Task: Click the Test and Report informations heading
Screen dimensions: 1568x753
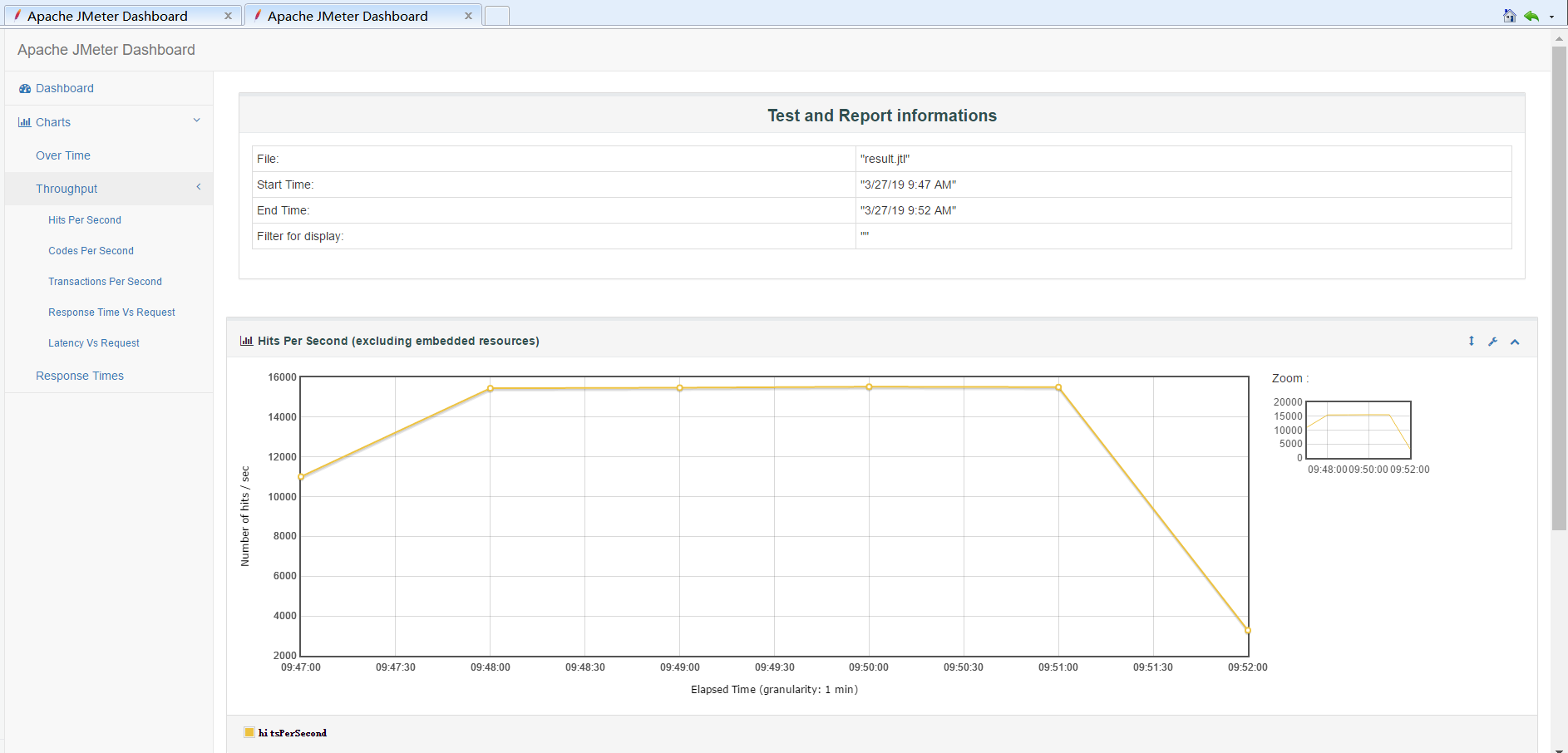Action: coord(882,116)
